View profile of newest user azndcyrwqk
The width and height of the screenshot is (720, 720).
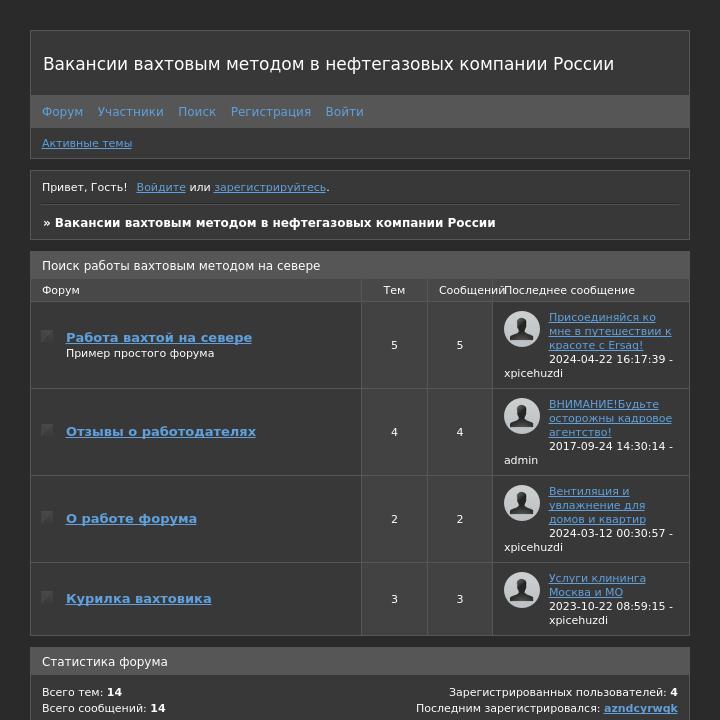click(x=640, y=708)
